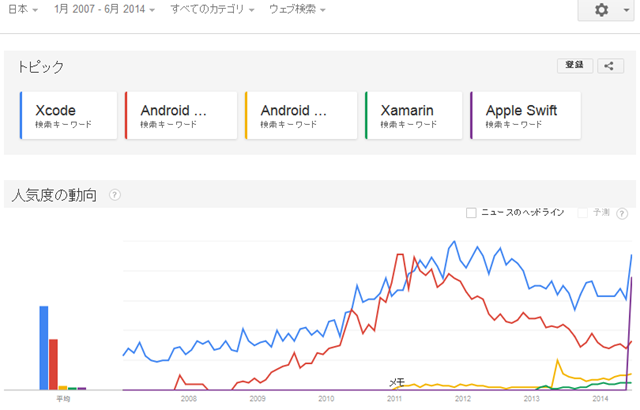Screen dimensions: 640x410
Task: Open the 日本 region dropdown
Action: click(x=22, y=9)
